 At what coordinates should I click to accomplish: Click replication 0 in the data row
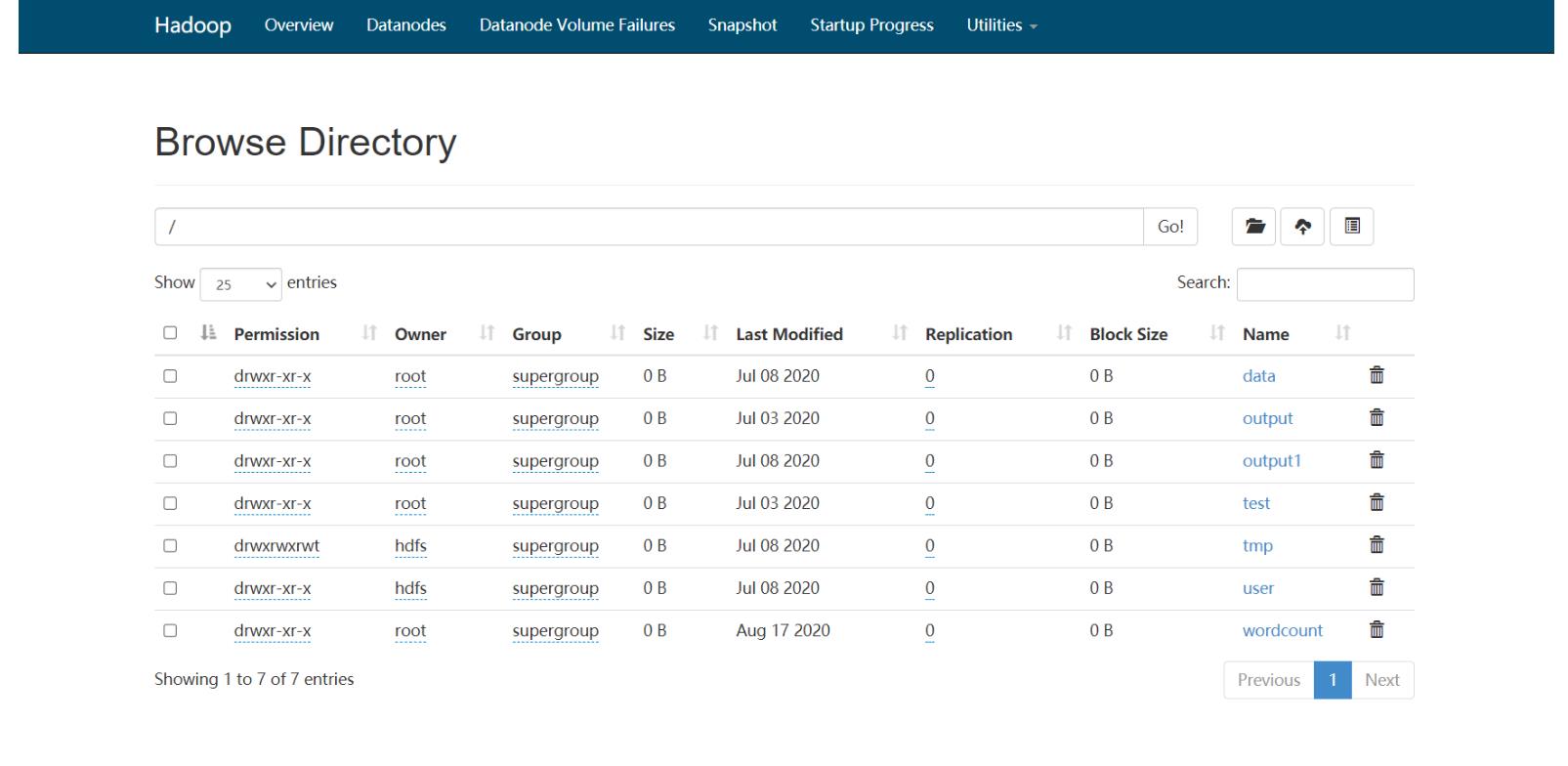click(x=929, y=376)
